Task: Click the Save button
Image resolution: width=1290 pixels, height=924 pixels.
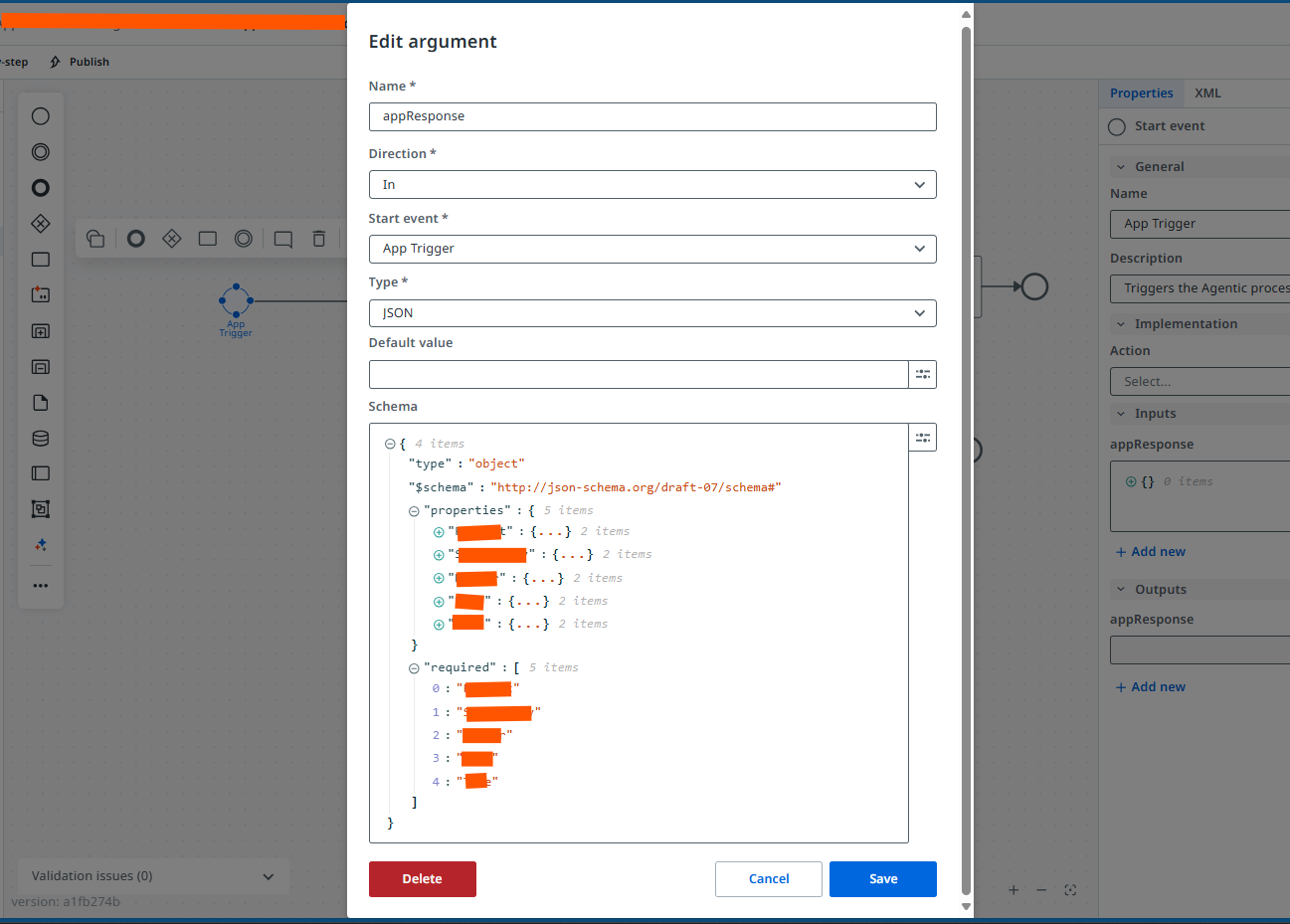Action: click(883, 879)
